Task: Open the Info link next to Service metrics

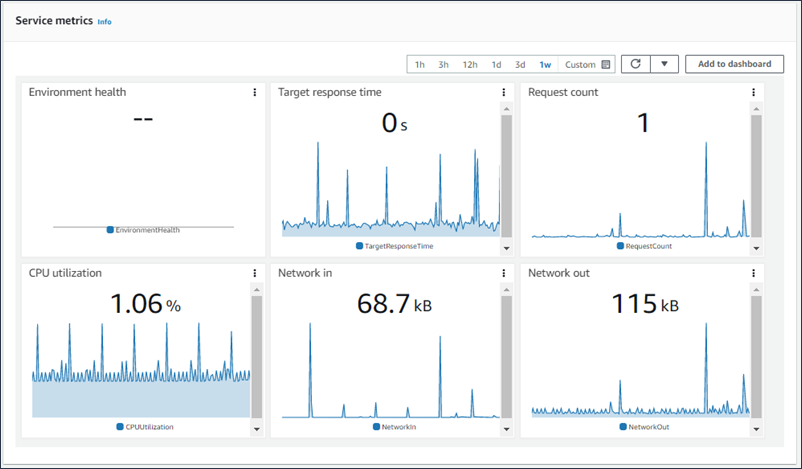Action: click(x=104, y=21)
